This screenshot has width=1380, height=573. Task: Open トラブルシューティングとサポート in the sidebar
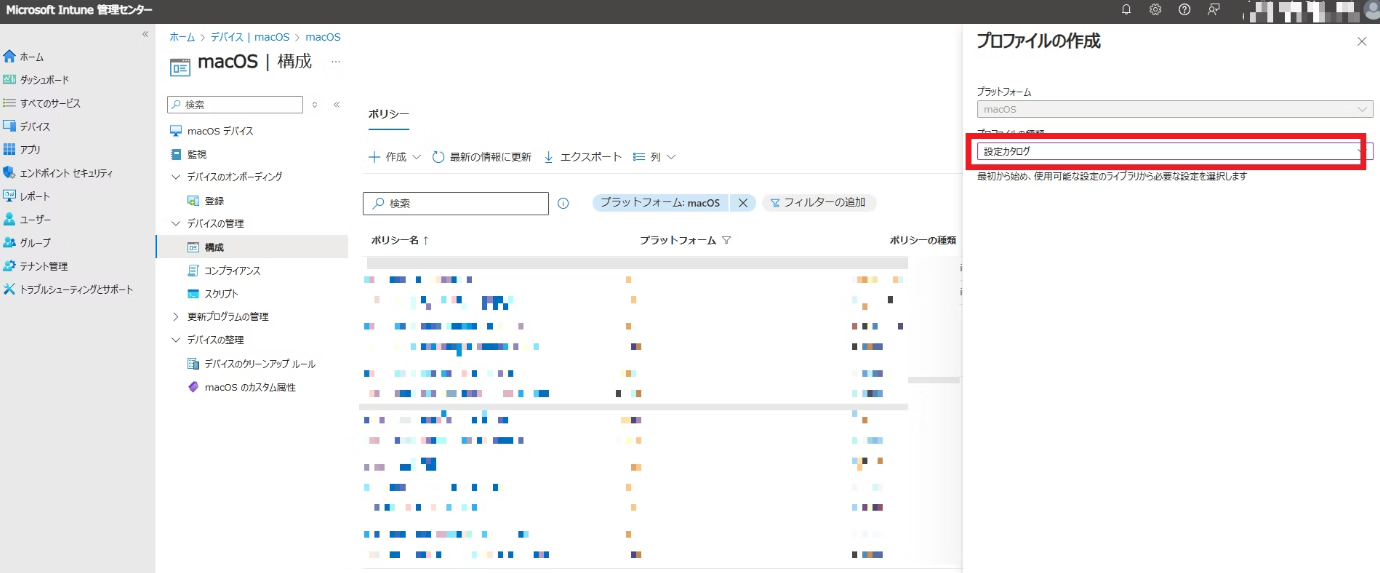68,290
